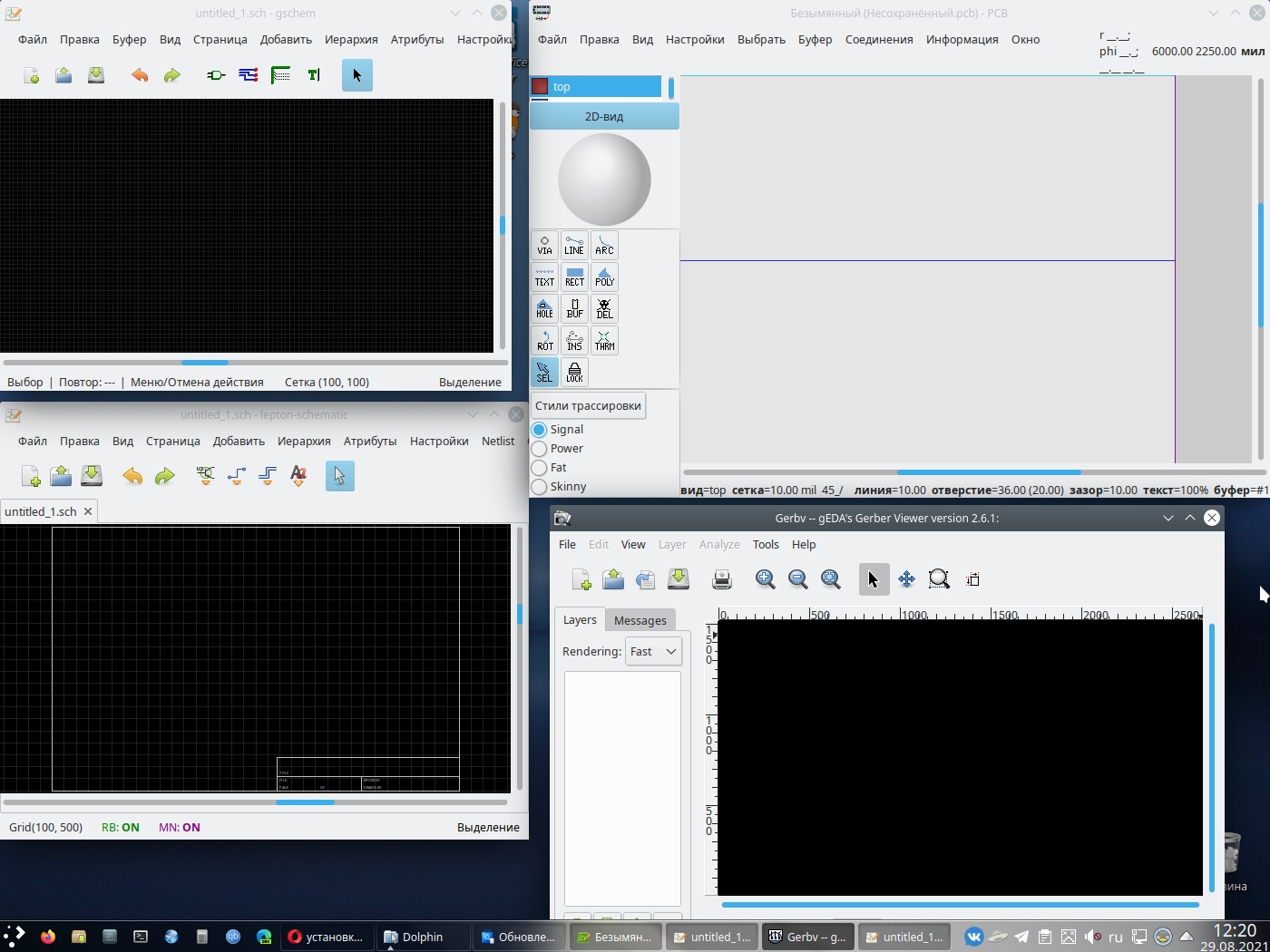Click the top layer button in PCB
Viewport: 1270px width, 952px height.
pos(596,86)
